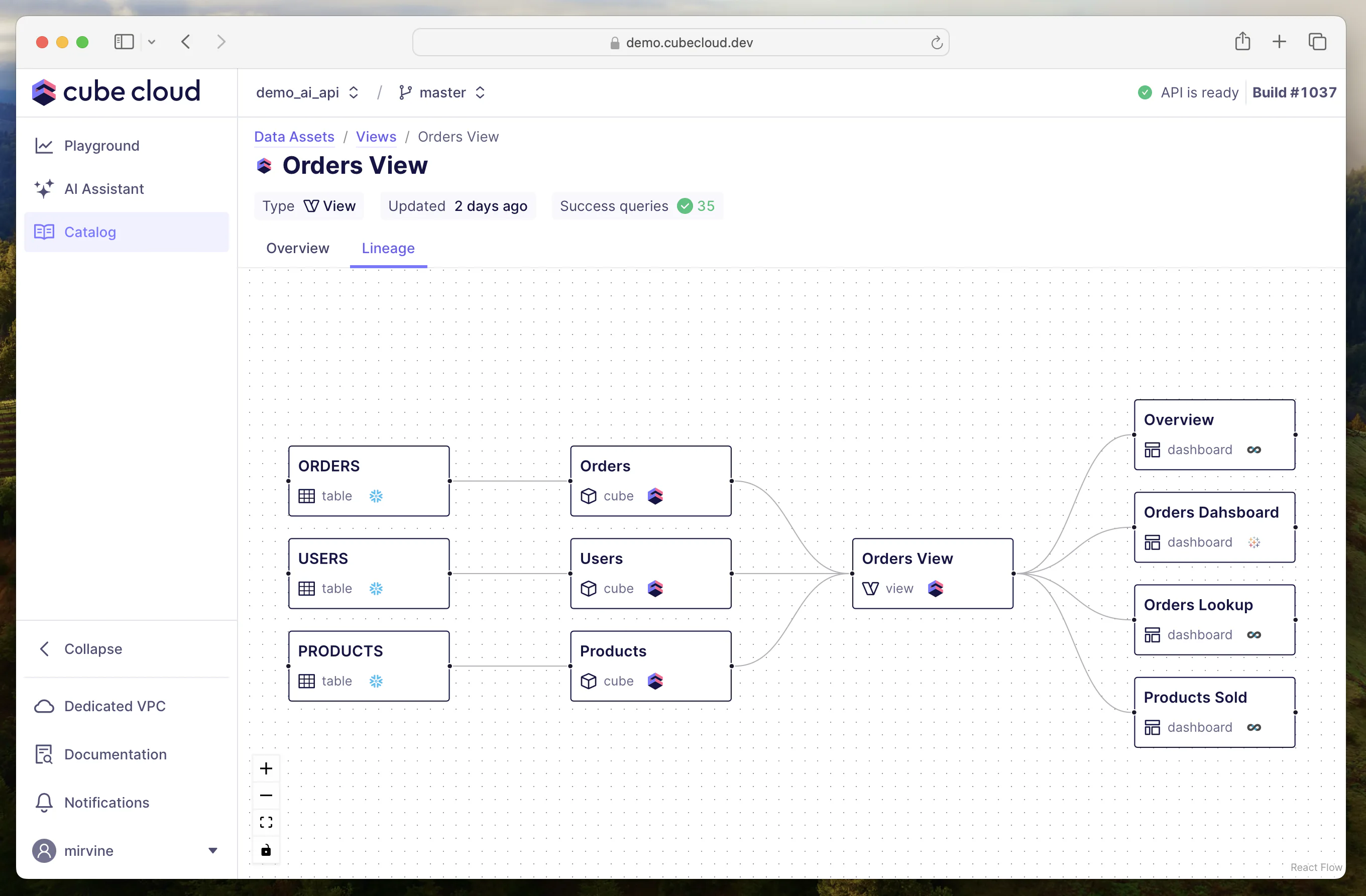Screen dimensions: 1366x896
Task: Click the zoom in plus control
Action: [x=266, y=768]
